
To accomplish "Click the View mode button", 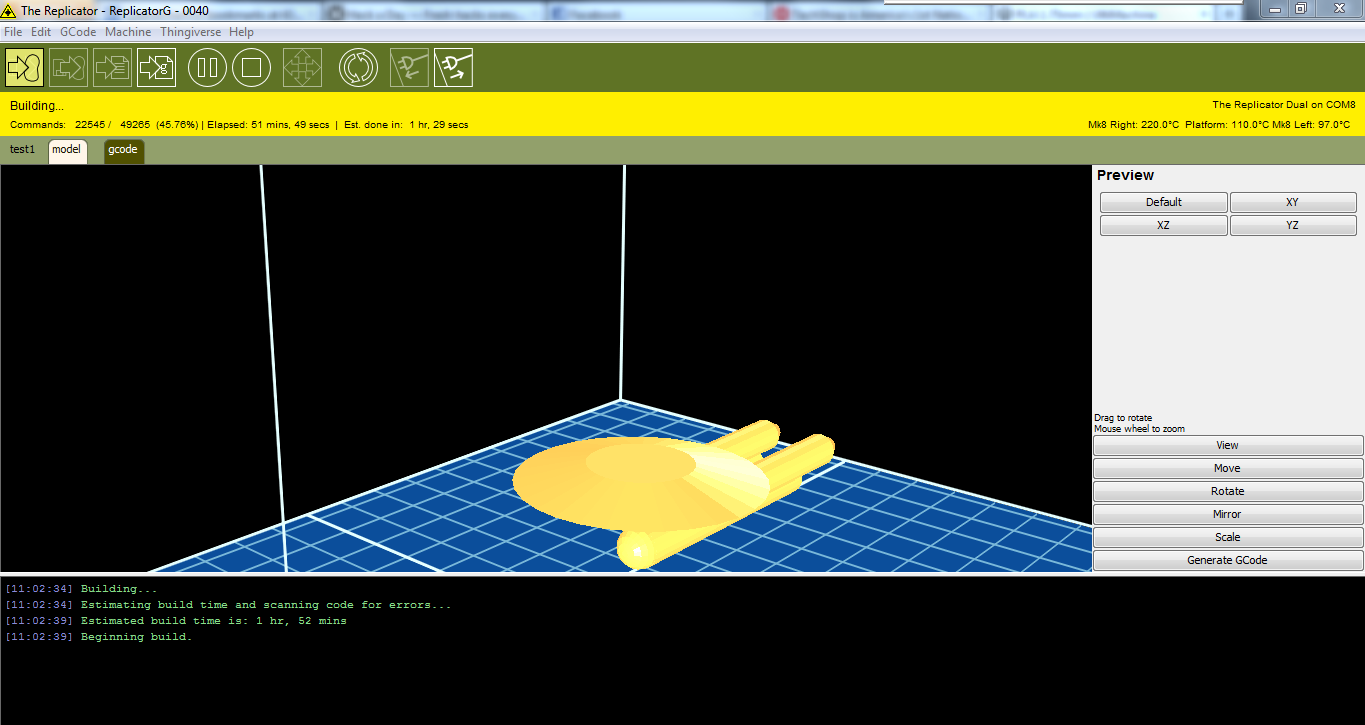I will 1228,445.
